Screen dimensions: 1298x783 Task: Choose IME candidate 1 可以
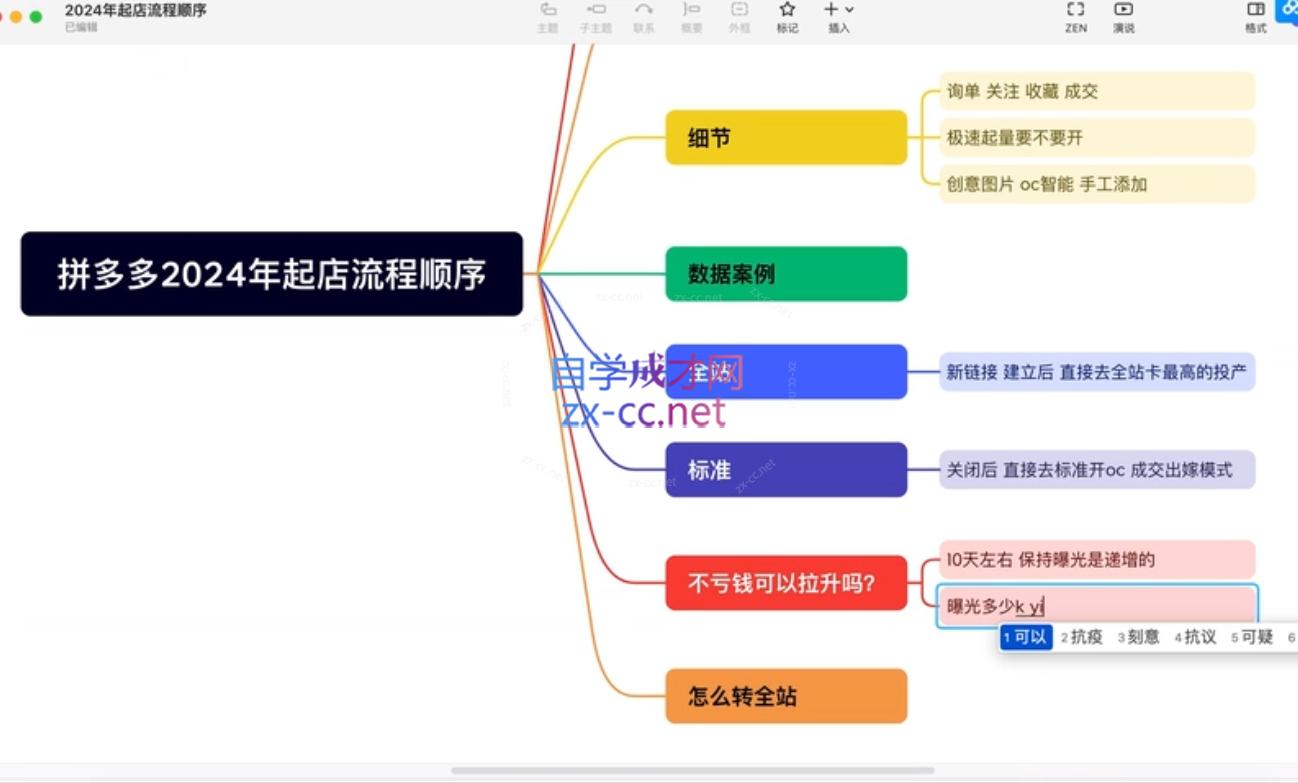coord(1026,637)
